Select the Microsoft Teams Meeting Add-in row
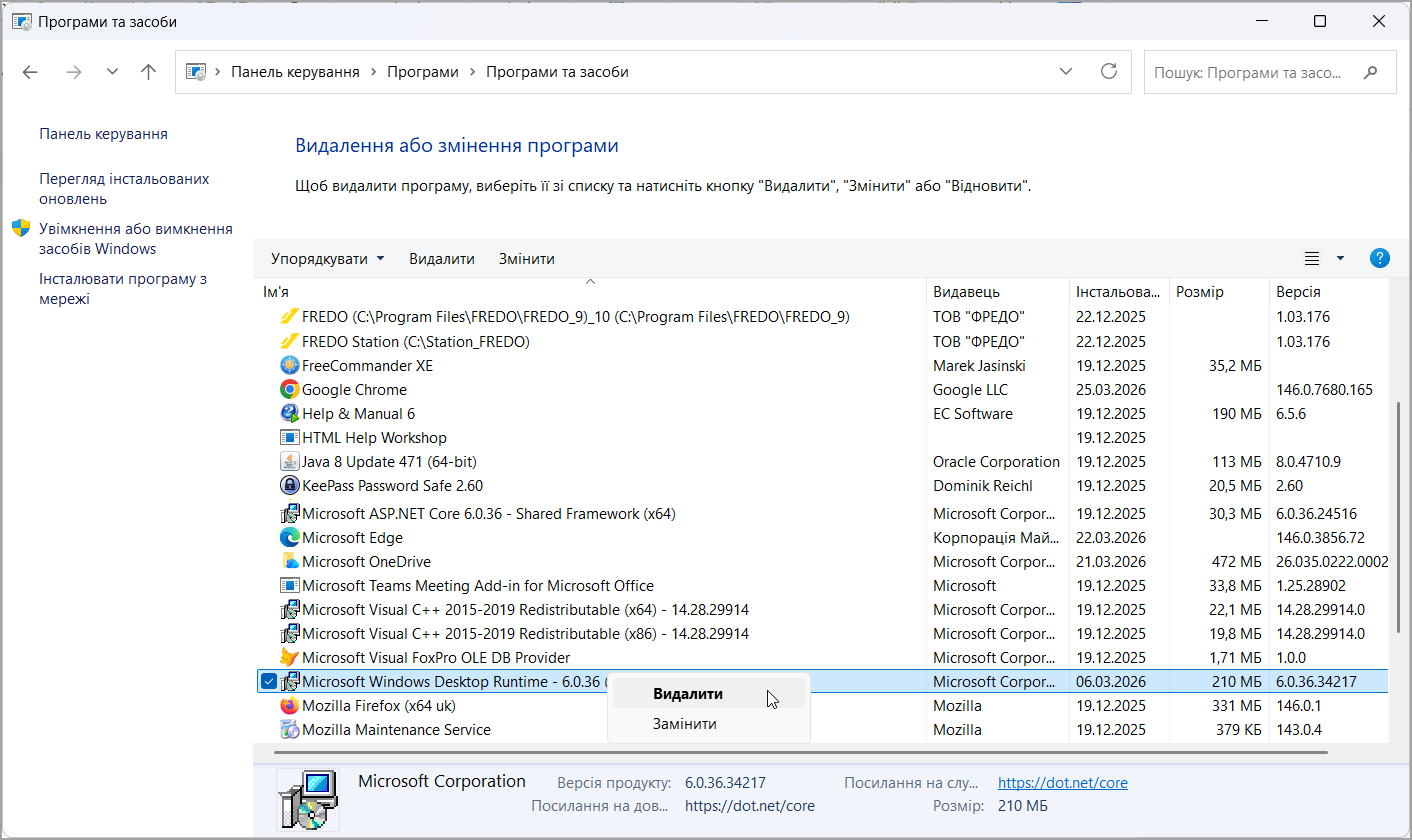The width and height of the screenshot is (1412, 840). (822, 586)
